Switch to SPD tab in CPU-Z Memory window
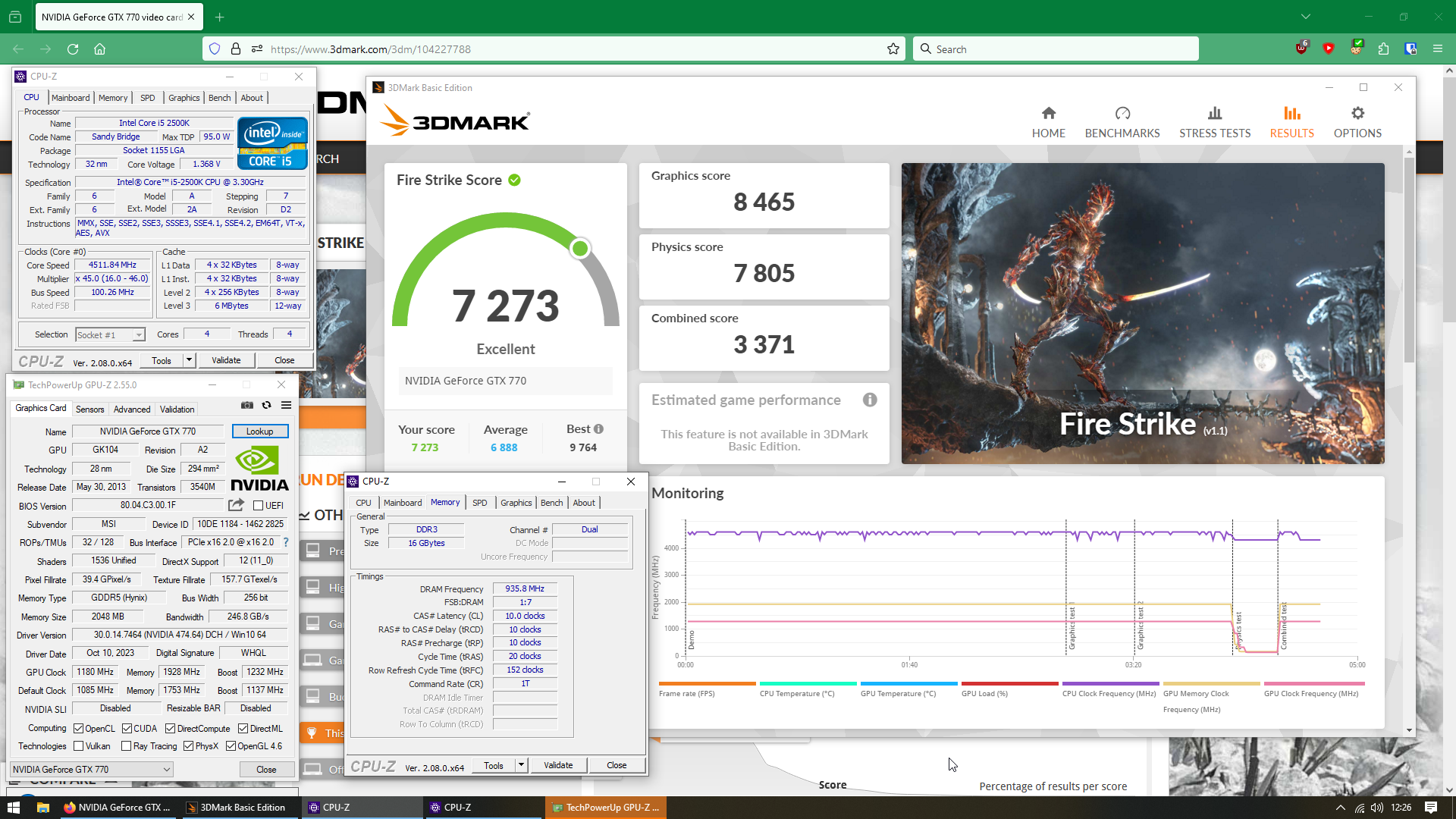1456x819 pixels. (x=479, y=503)
